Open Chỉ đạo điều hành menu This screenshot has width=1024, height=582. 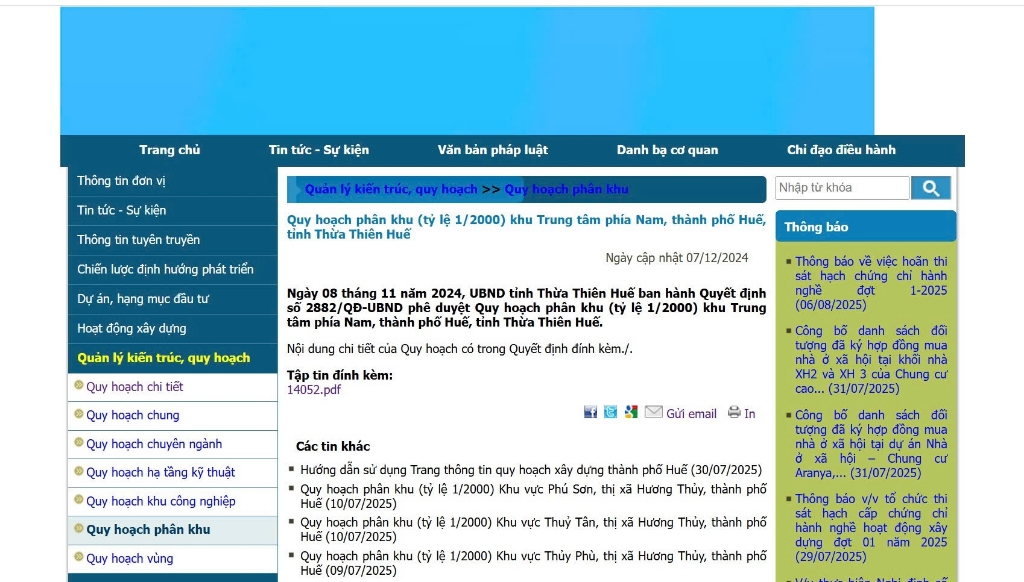(x=841, y=150)
